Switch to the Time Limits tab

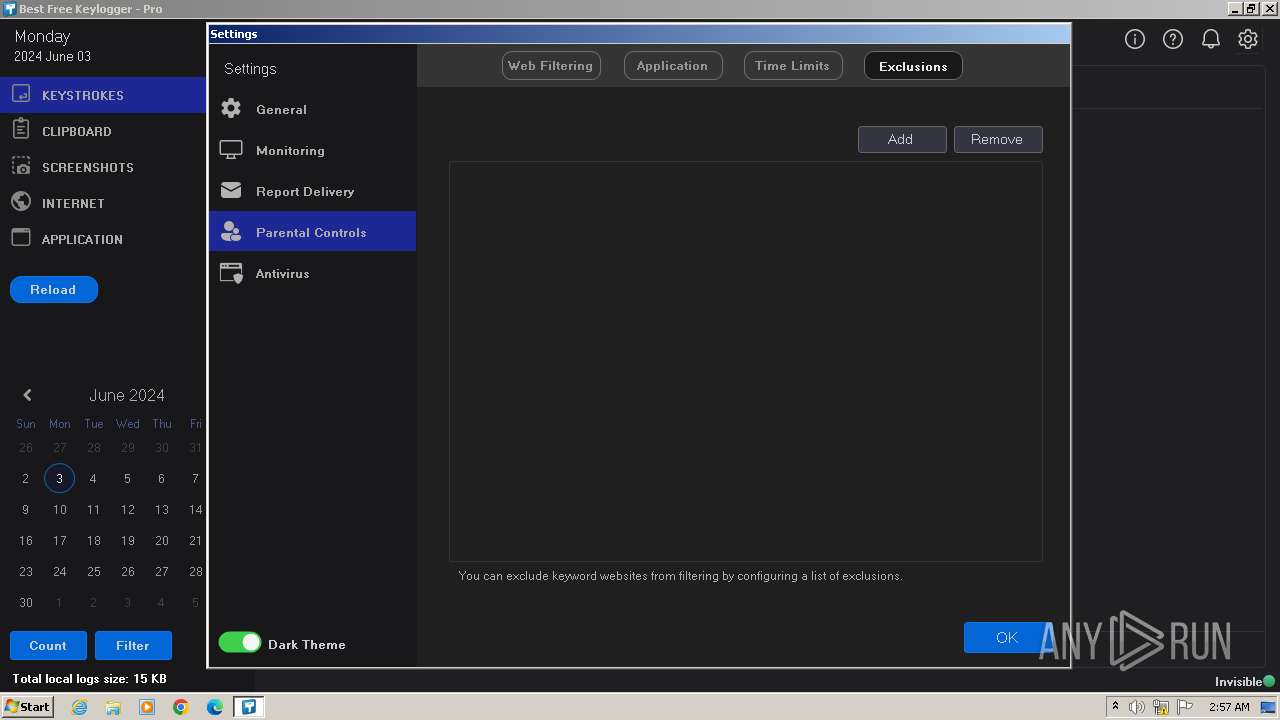(792, 66)
